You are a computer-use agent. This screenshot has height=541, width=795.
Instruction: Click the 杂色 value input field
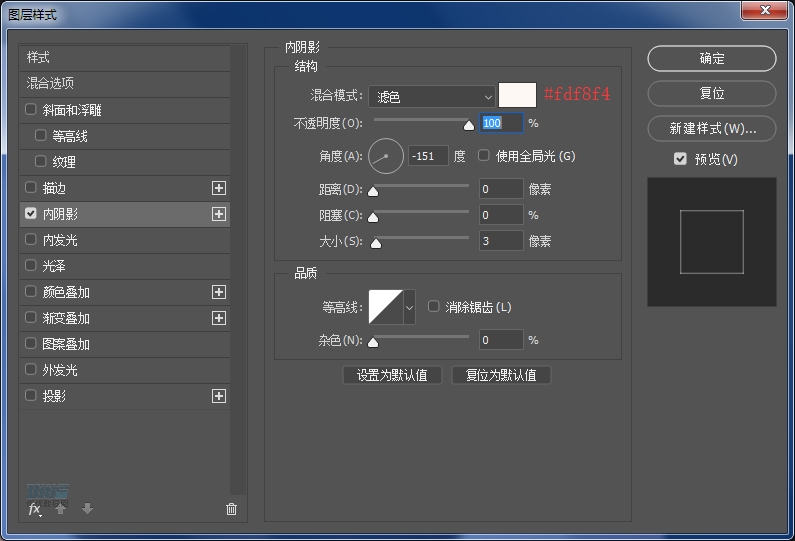click(501, 340)
